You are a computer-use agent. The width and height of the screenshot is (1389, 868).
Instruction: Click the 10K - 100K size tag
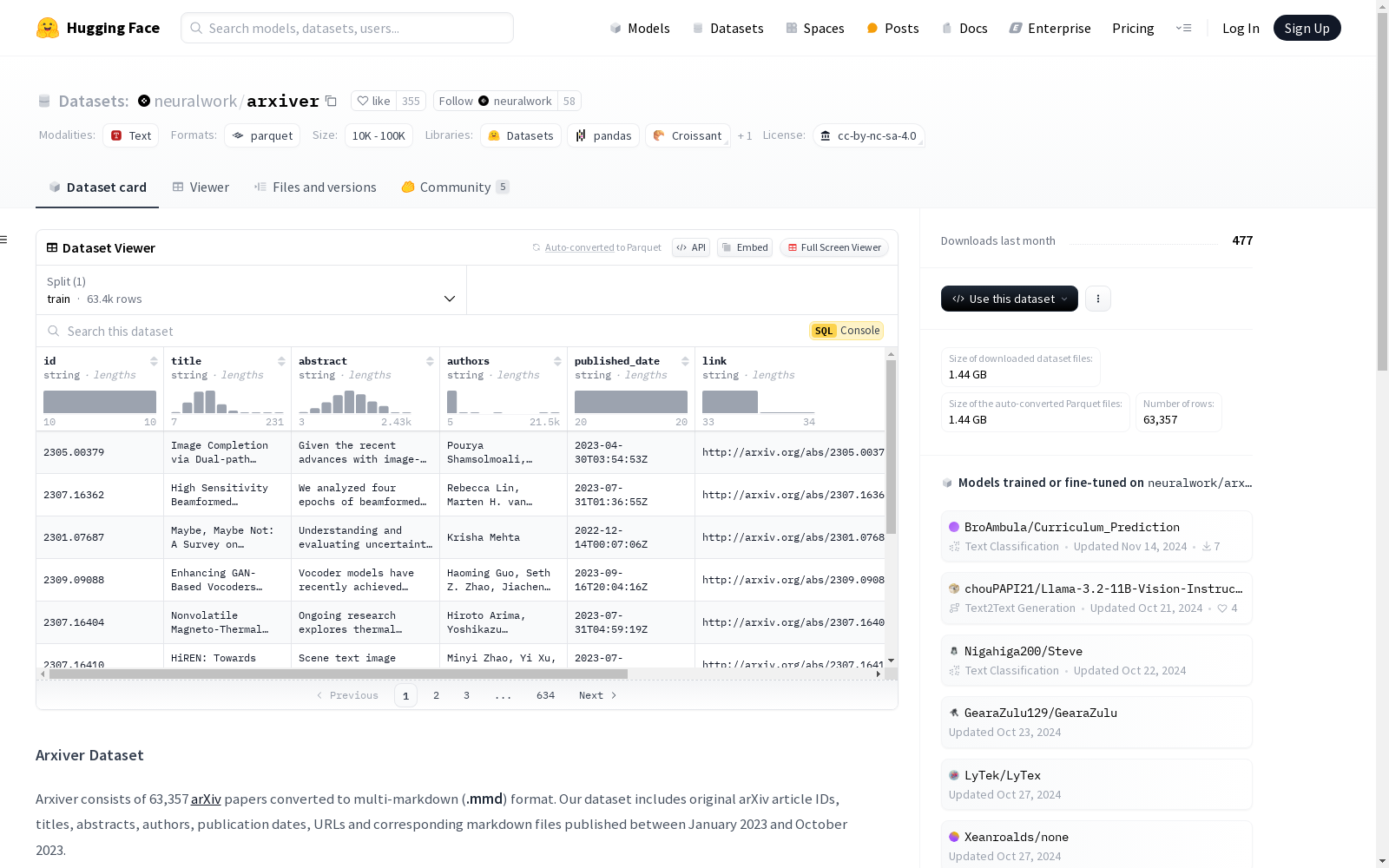pyautogui.click(x=379, y=135)
